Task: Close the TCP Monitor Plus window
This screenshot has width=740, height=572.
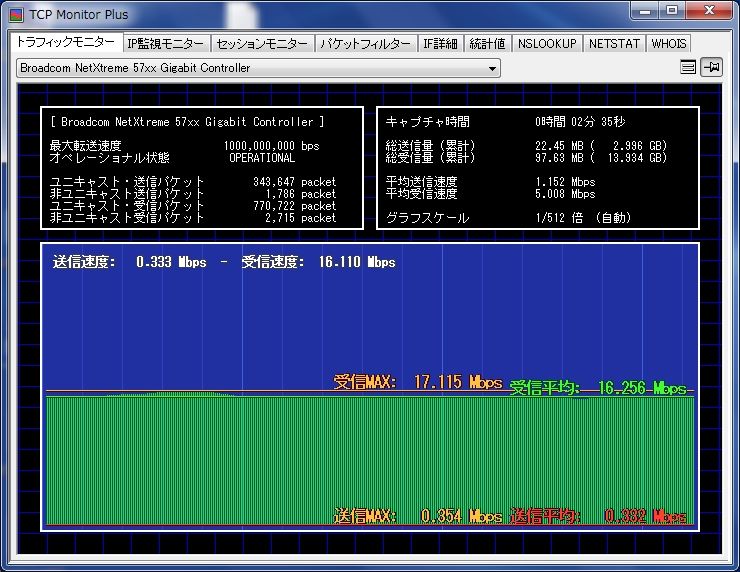Action: pyautogui.click(x=709, y=11)
